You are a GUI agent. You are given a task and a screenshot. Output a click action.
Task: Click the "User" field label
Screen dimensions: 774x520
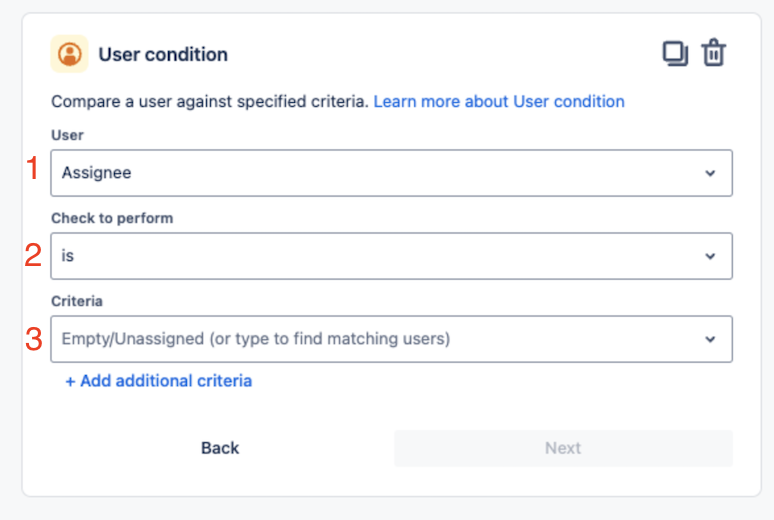click(67, 134)
